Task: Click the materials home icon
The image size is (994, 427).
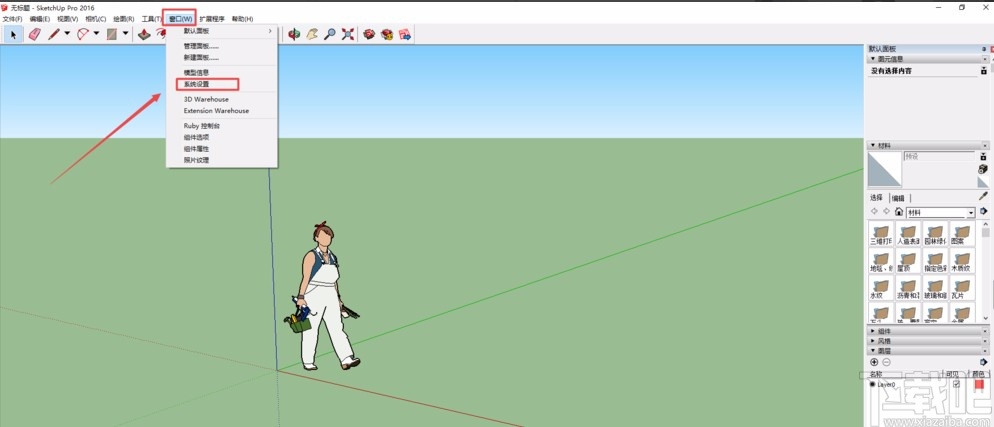Action: point(898,212)
